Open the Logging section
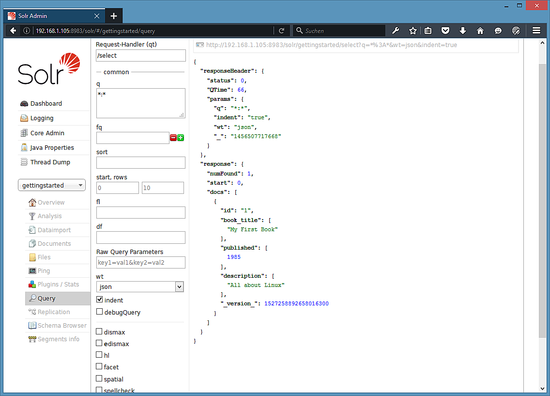Image resolution: width=550 pixels, height=396 pixels. click(37, 118)
